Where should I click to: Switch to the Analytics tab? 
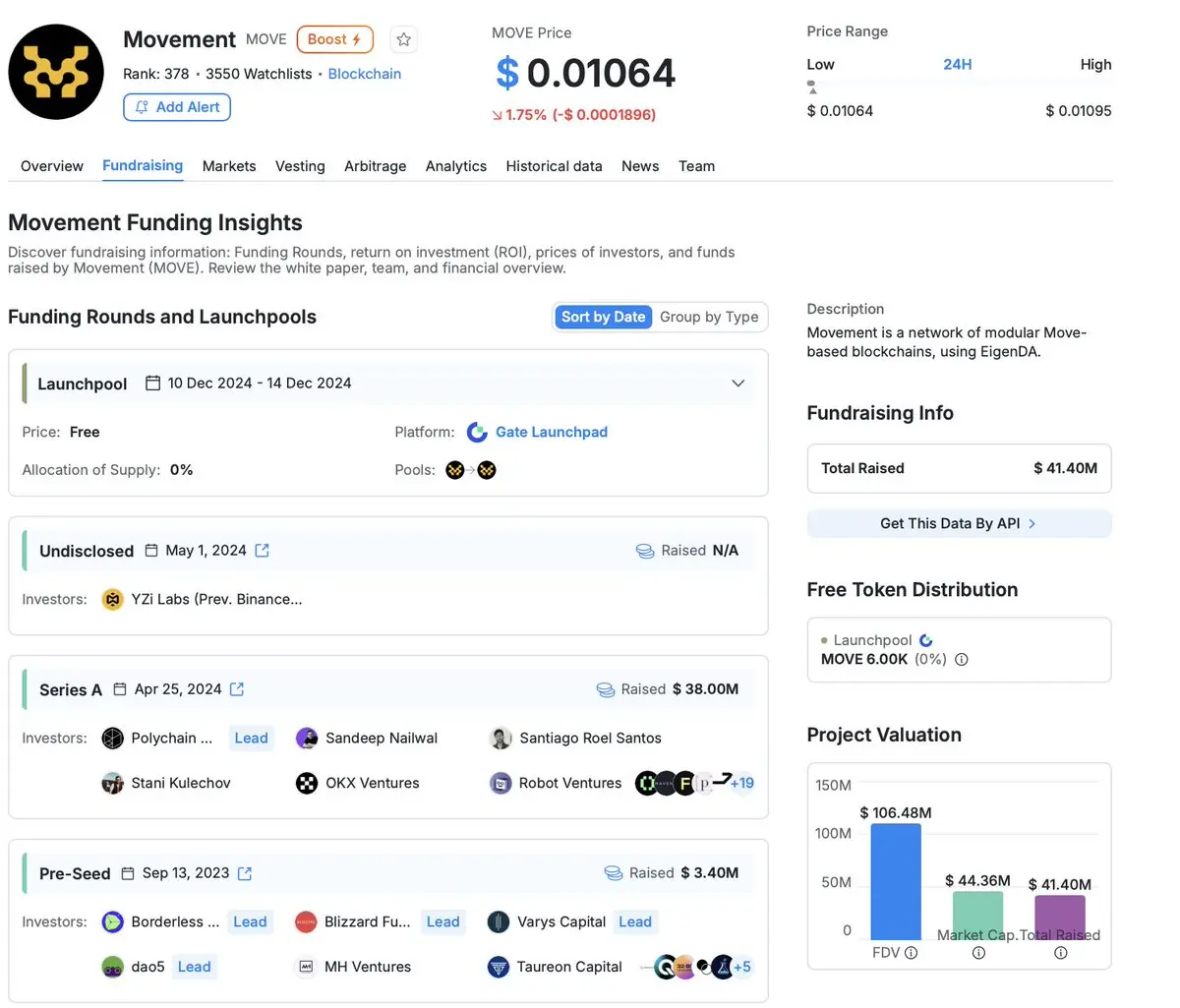[456, 166]
